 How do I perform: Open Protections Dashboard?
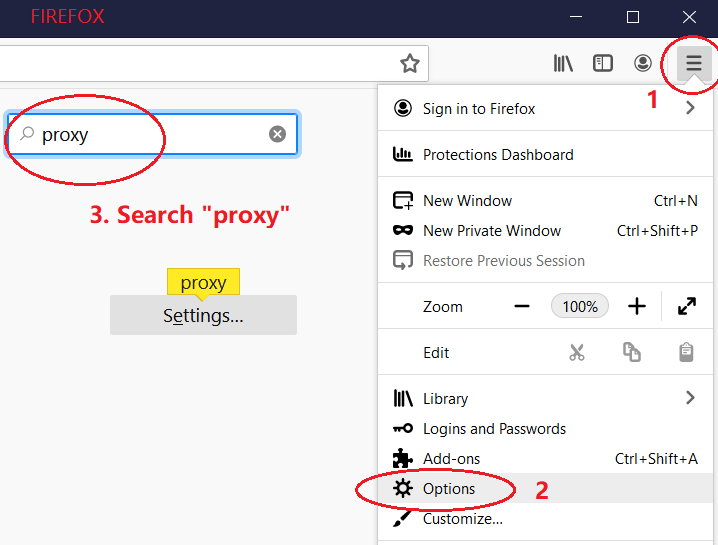(545, 155)
